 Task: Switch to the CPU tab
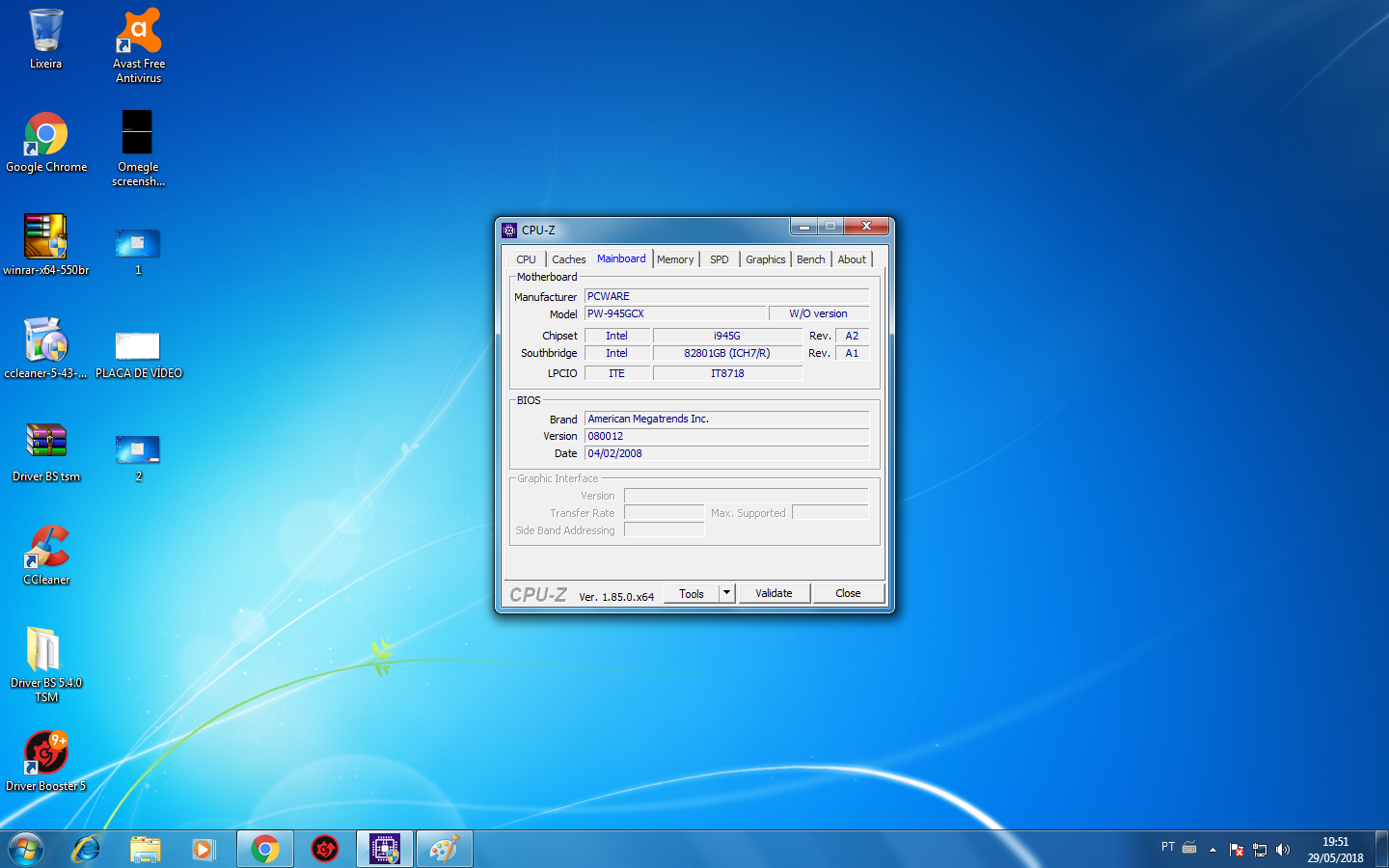click(x=526, y=259)
